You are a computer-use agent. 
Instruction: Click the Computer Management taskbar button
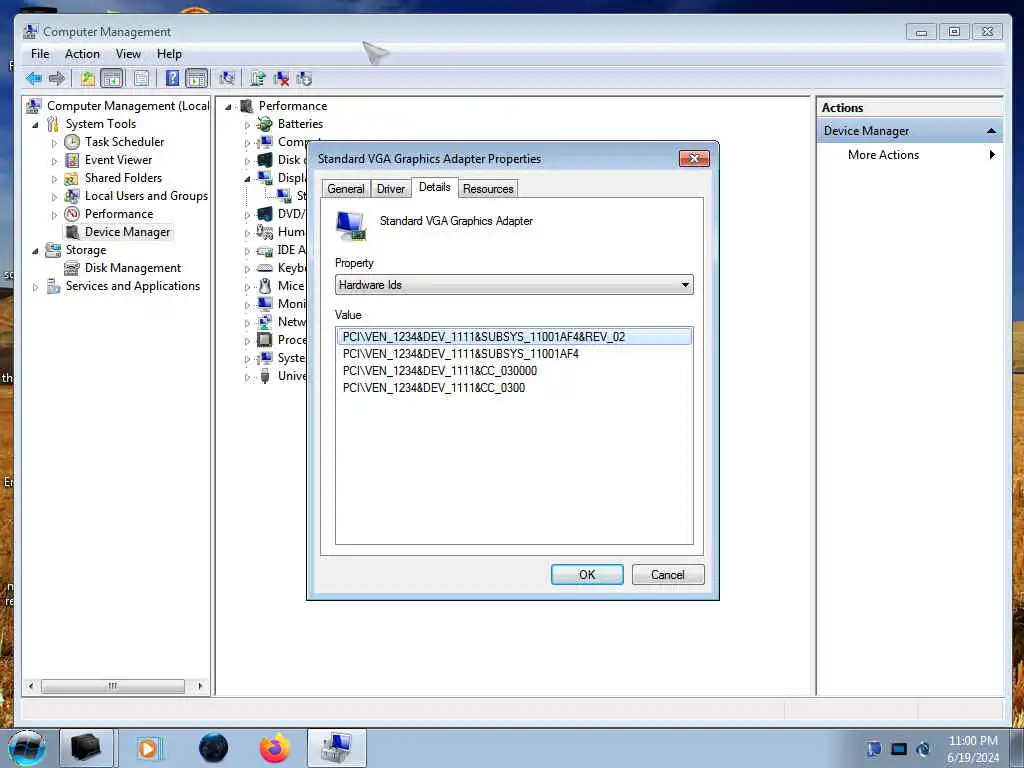point(337,748)
